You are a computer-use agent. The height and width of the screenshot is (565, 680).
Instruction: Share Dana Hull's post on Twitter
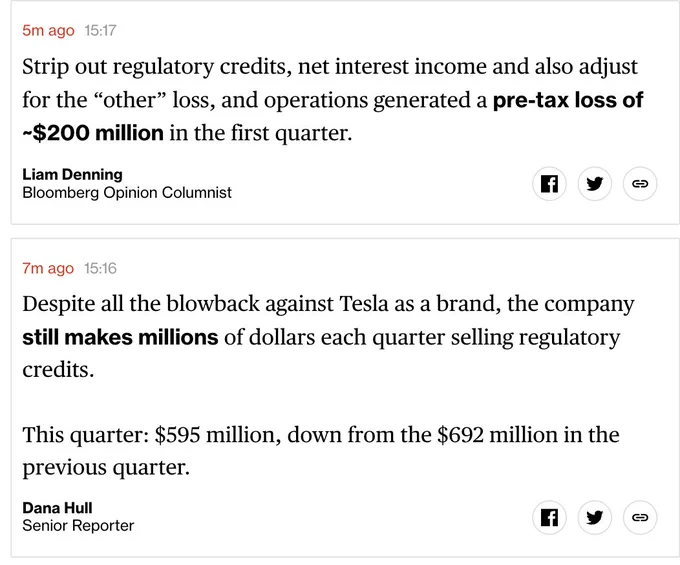(x=595, y=517)
